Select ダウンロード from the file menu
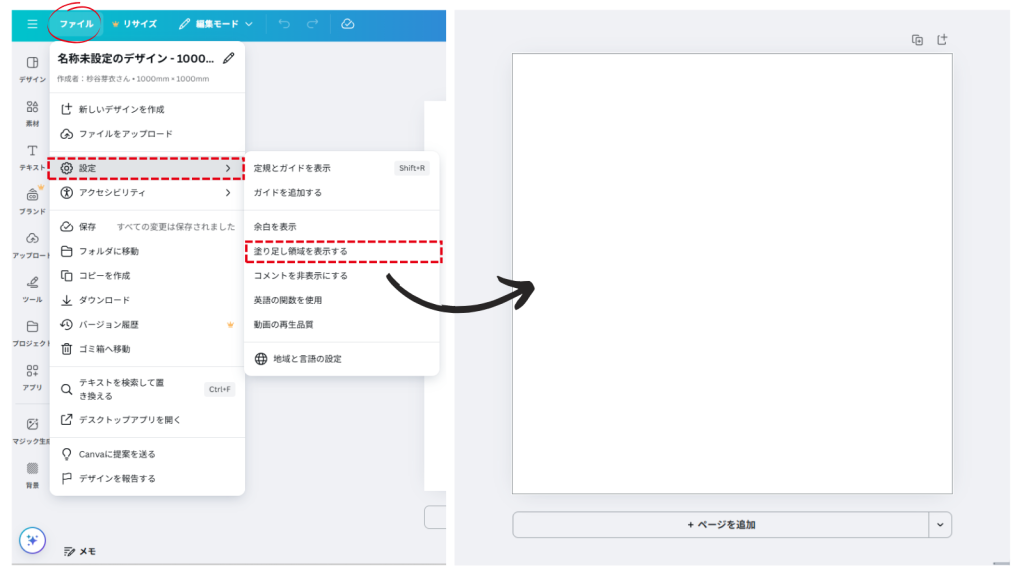The width and height of the screenshot is (1024, 576). click(x=104, y=300)
